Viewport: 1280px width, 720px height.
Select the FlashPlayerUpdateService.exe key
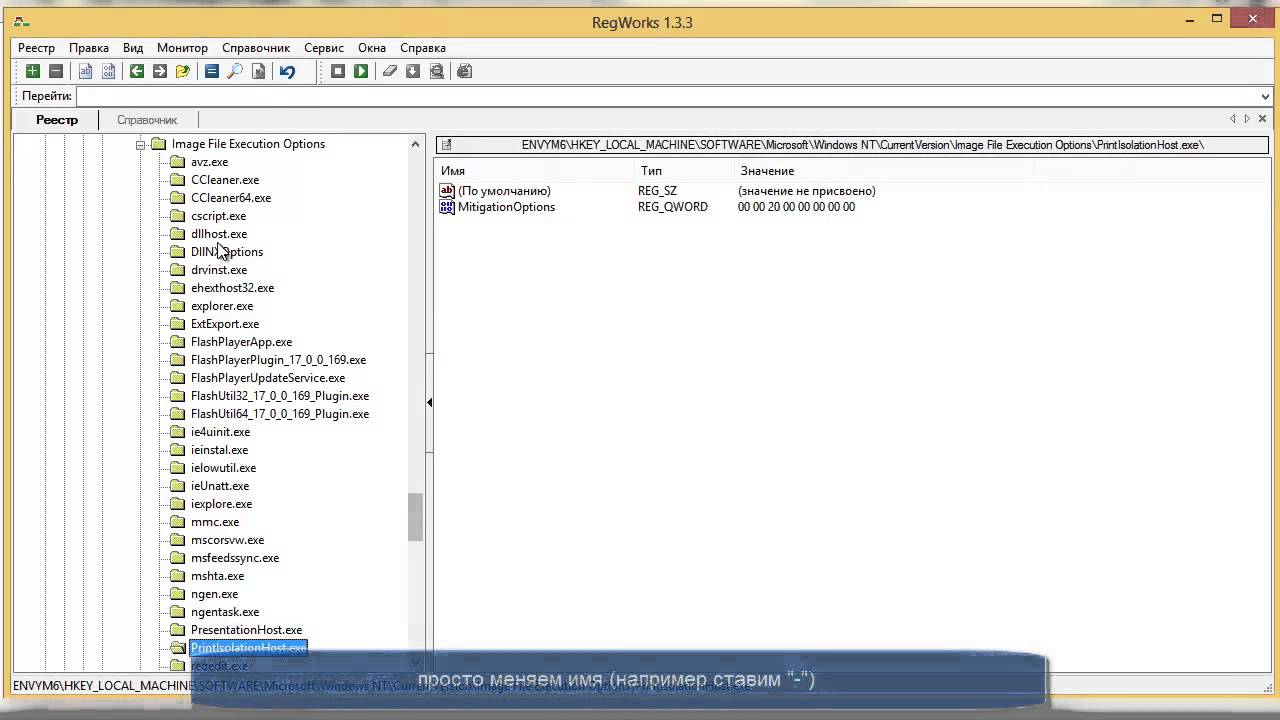[x=268, y=378]
